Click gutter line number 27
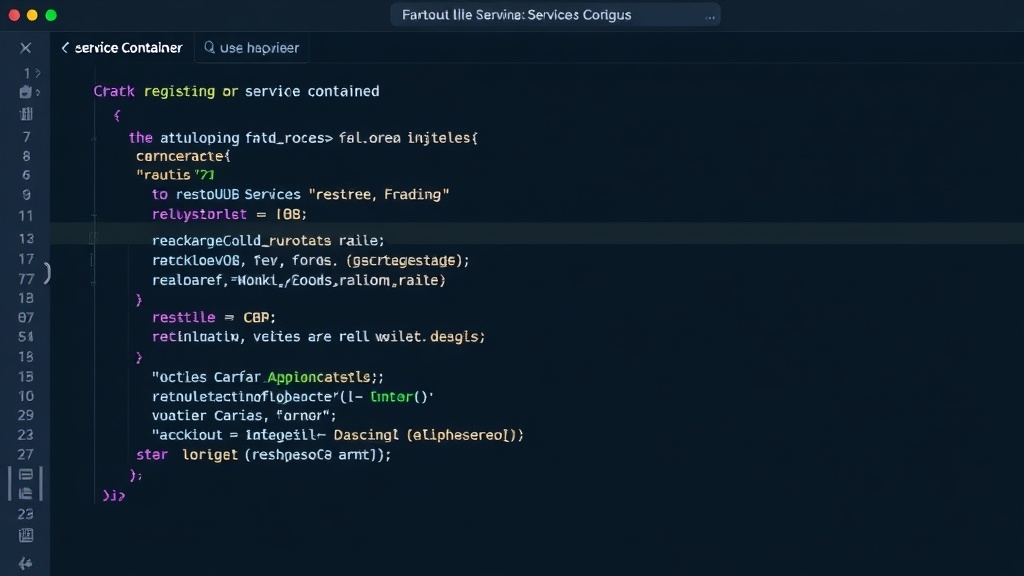The image size is (1024, 576). pos(25,455)
